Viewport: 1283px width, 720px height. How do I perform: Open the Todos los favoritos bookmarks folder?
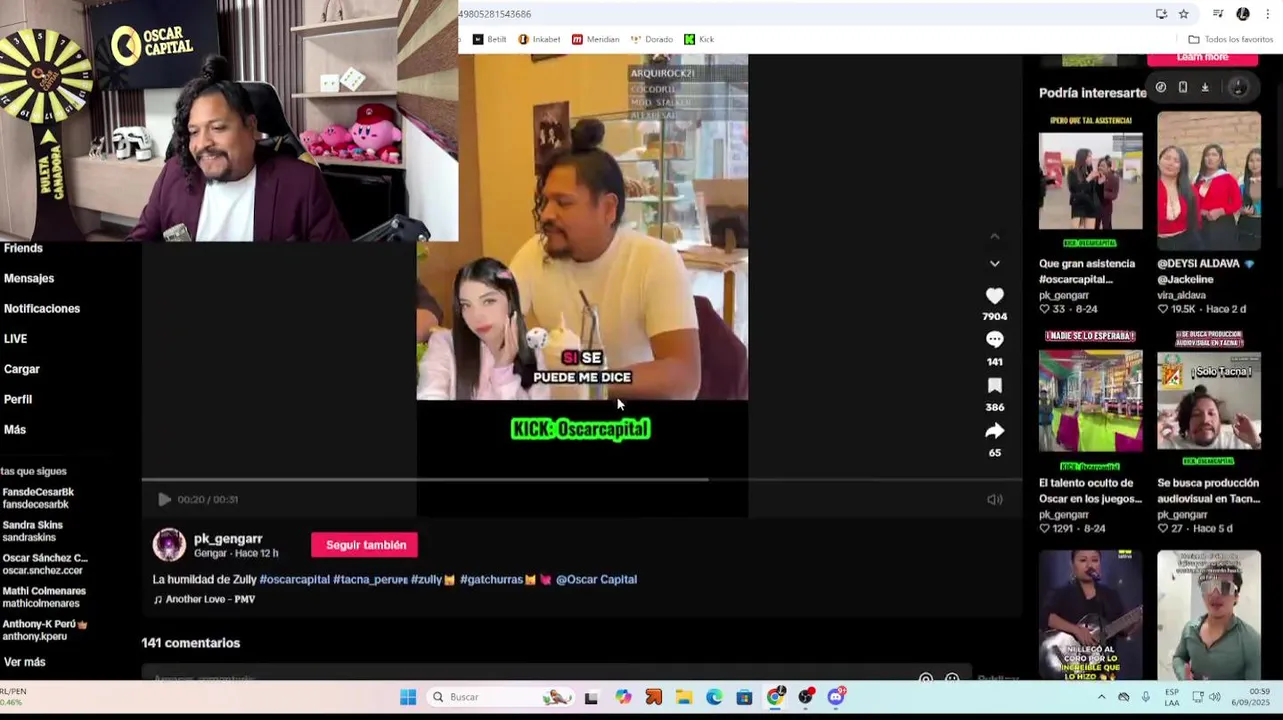pyautogui.click(x=1230, y=39)
